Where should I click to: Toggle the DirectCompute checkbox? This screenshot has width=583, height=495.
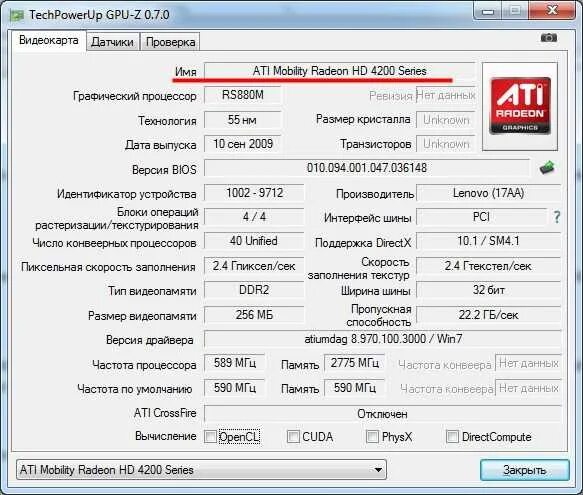(452, 436)
